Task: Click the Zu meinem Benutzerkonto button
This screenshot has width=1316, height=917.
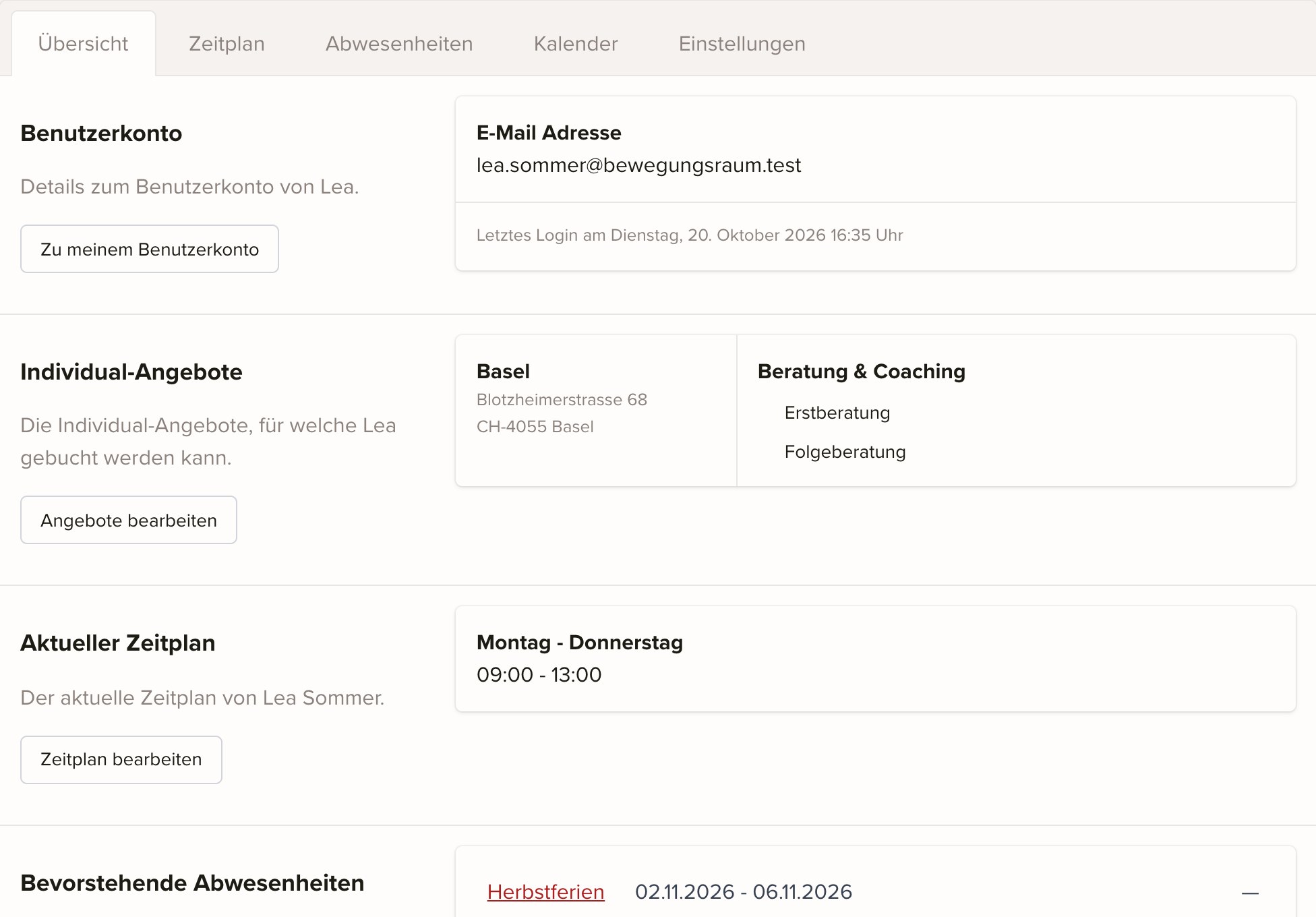Action: (150, 249)
